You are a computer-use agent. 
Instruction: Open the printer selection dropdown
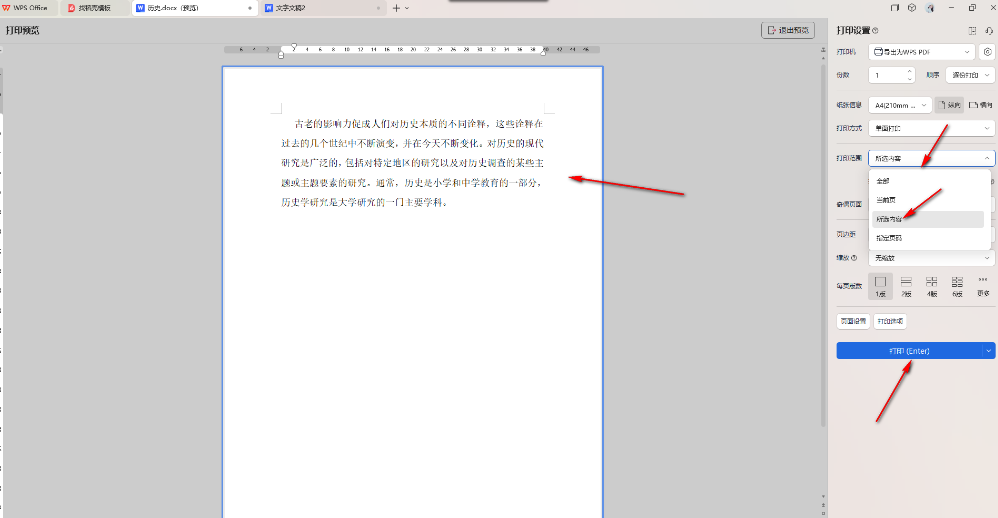point(922,51)
